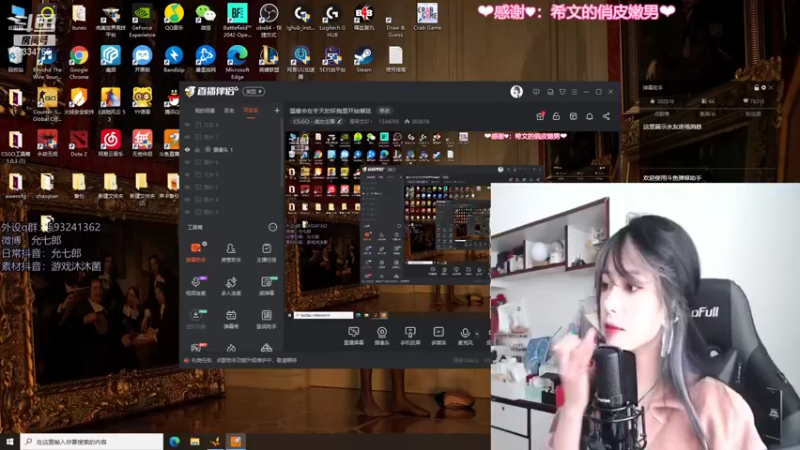This screenshot has height=450, width=800.
Task: Expand the mode pill next to the 直播伴侣 logo
Action: (x=254, y=92)
